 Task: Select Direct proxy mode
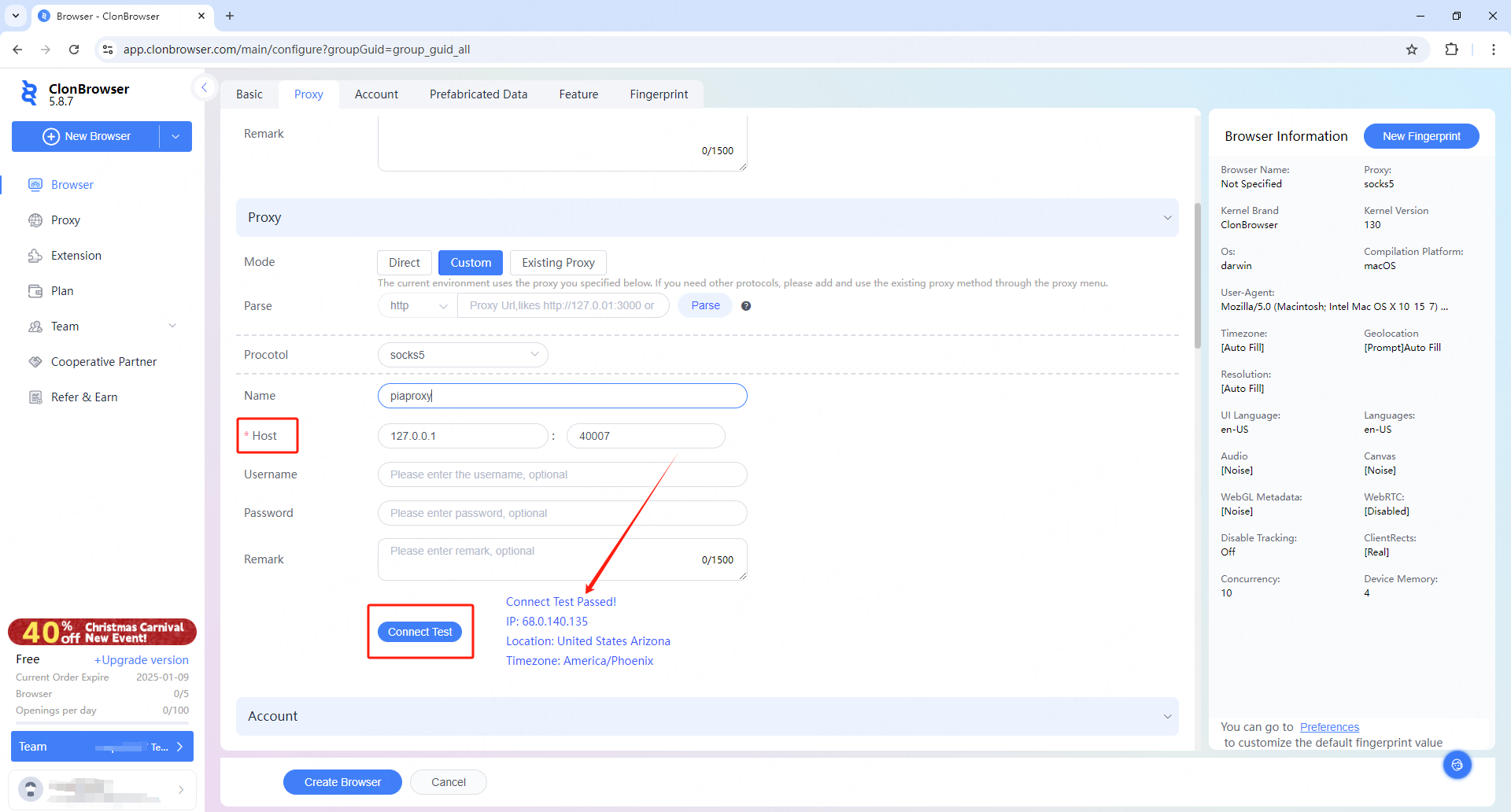[404, 263]
